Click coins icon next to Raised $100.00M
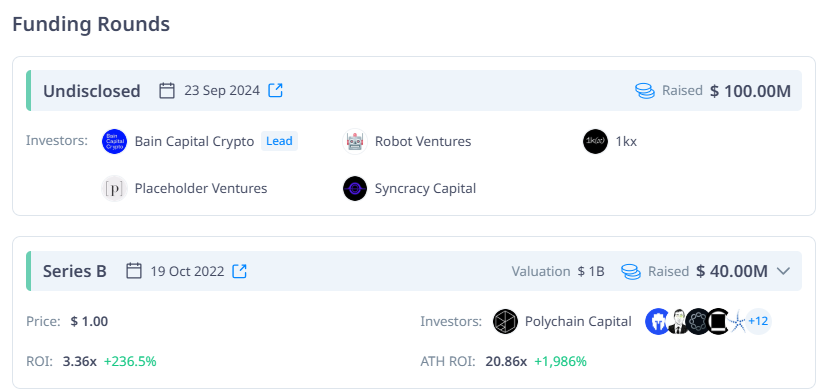Viewport: 828px width, 391px height. click(x=645, y=91)
